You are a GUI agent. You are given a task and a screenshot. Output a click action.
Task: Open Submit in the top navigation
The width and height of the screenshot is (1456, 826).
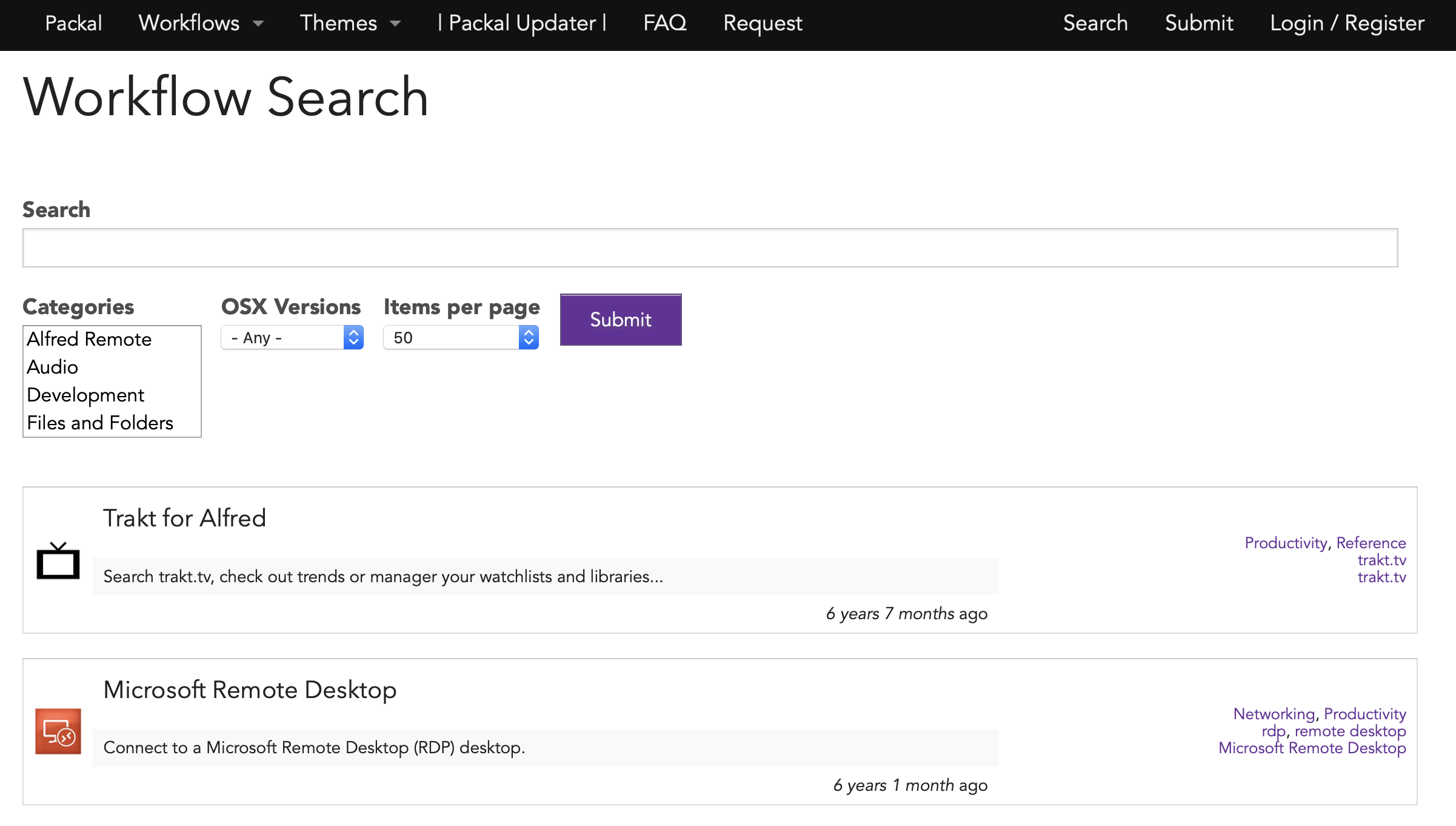point(1199,23)
